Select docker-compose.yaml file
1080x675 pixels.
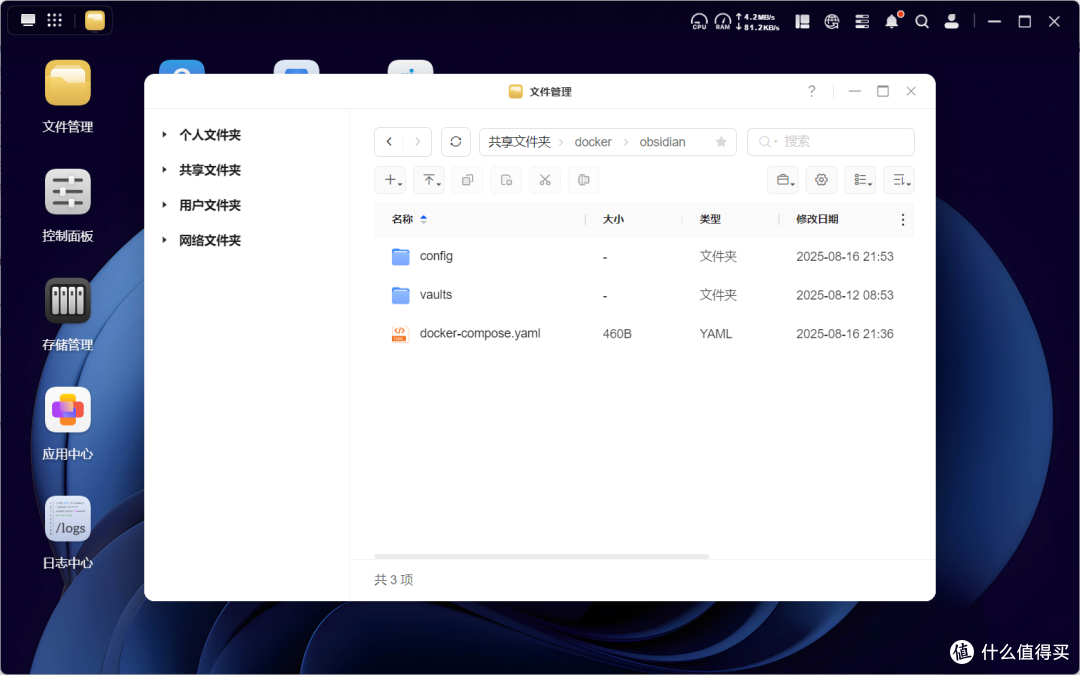click(x=644, y=333)
